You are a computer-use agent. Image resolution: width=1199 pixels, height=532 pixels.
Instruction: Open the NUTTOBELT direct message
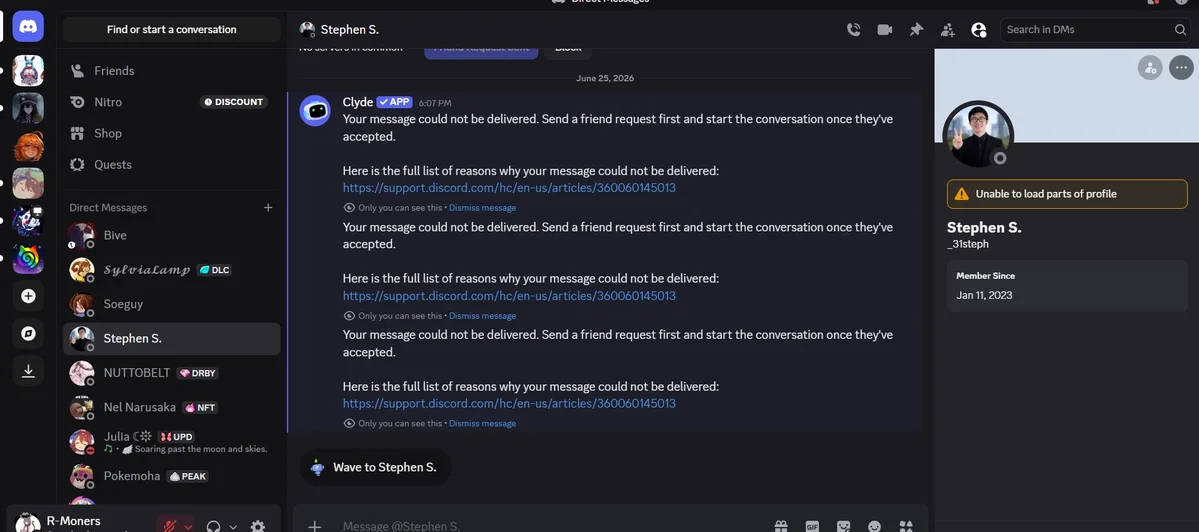[x=171, y=373]
